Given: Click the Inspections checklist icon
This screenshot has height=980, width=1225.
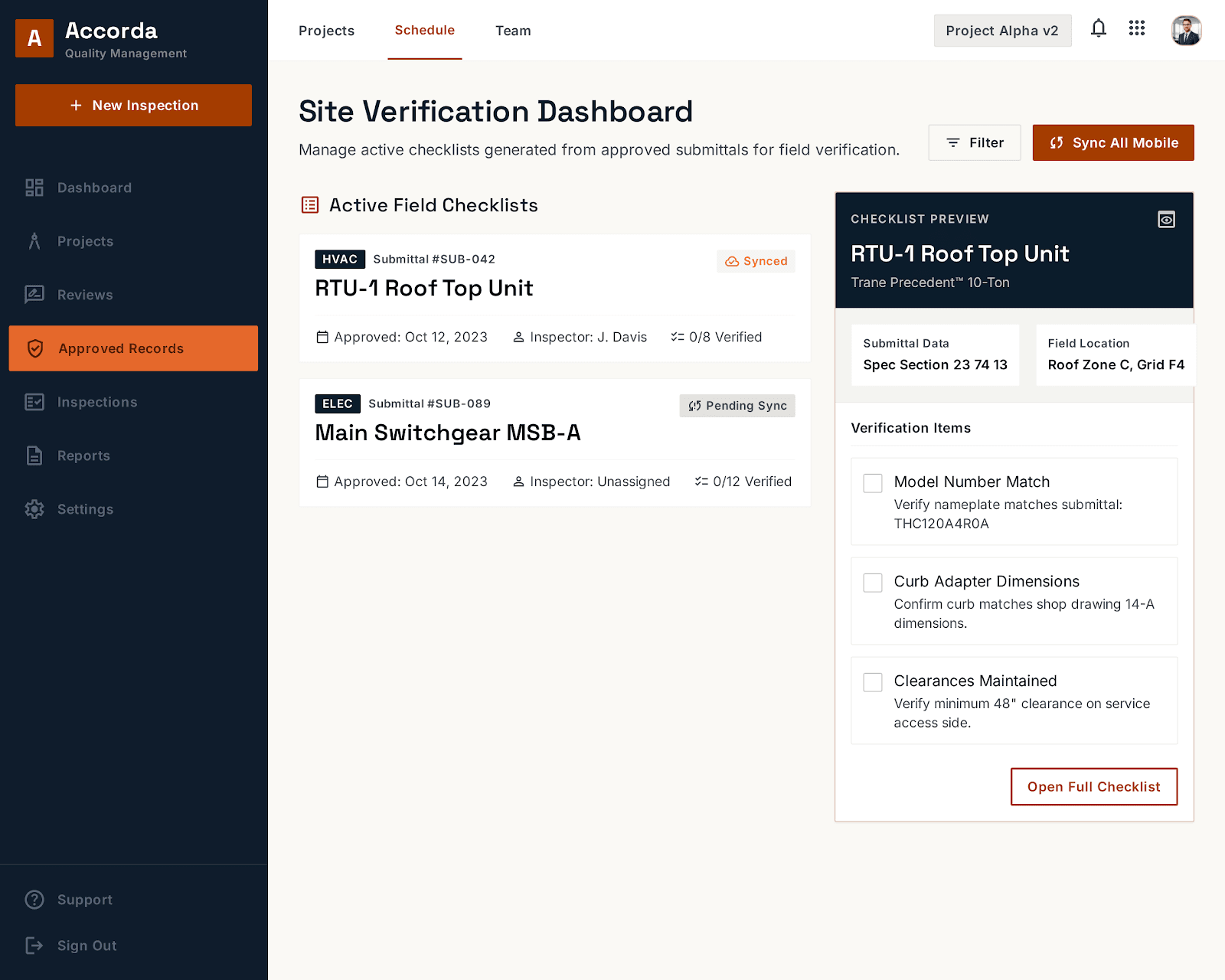Looking at the screenshot, I should coord(34,402).
